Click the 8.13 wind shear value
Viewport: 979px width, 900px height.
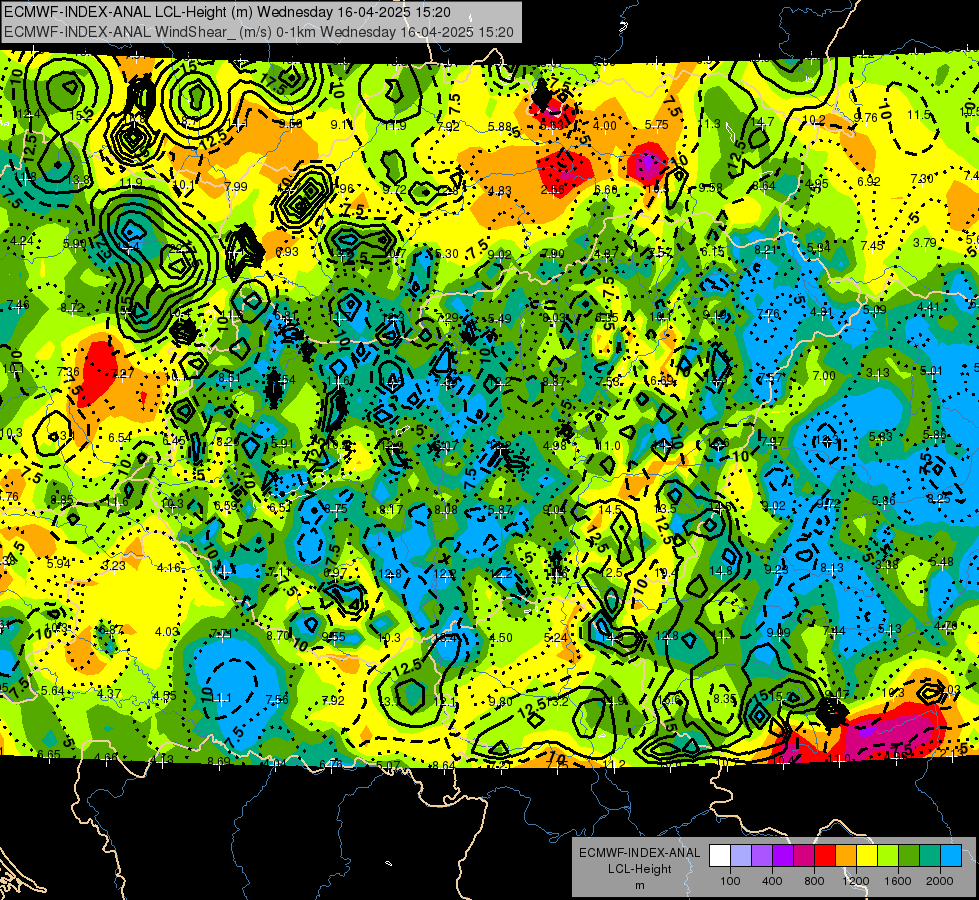pos(832,567)
